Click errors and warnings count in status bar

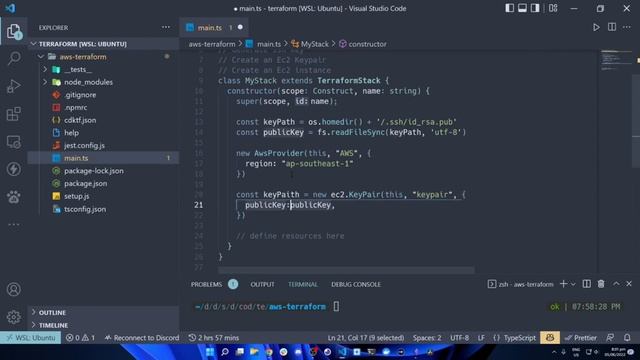click(x=80, y=338)
